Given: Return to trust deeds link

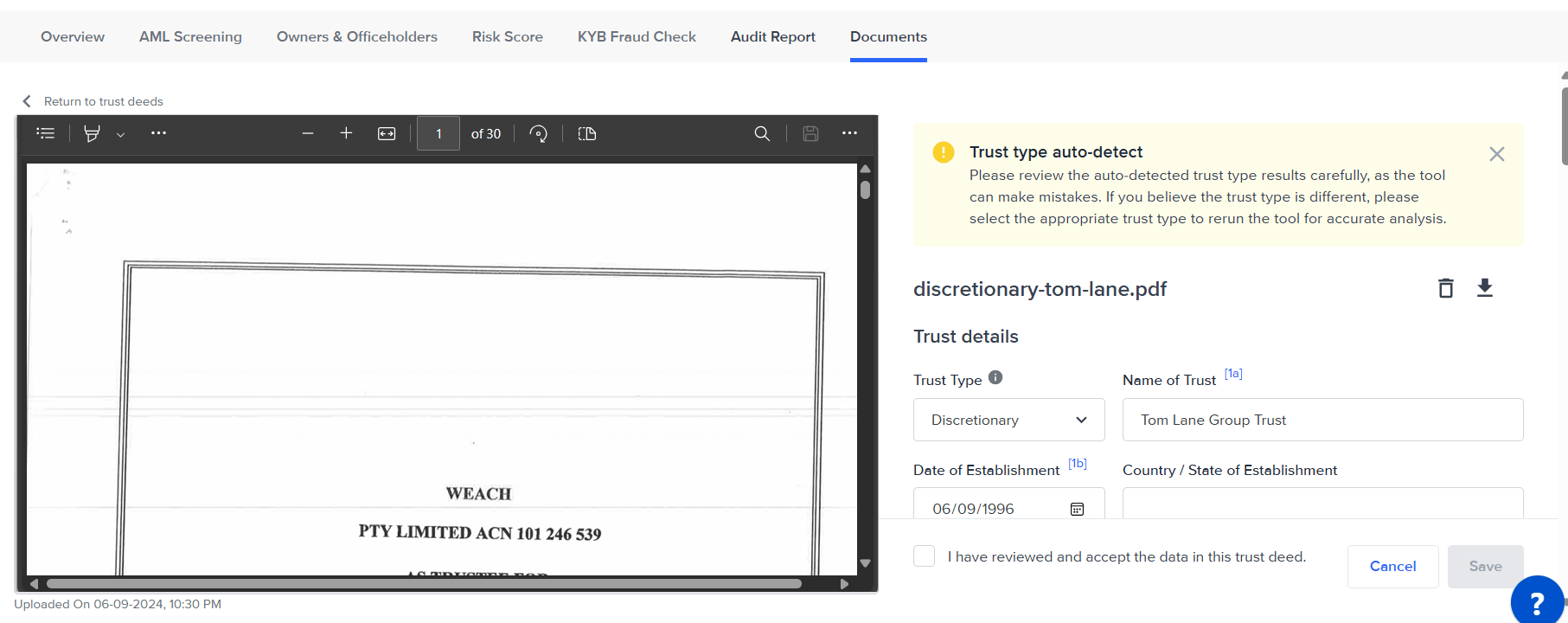Looking at the screenshot, I should click(x=103, y=101).
